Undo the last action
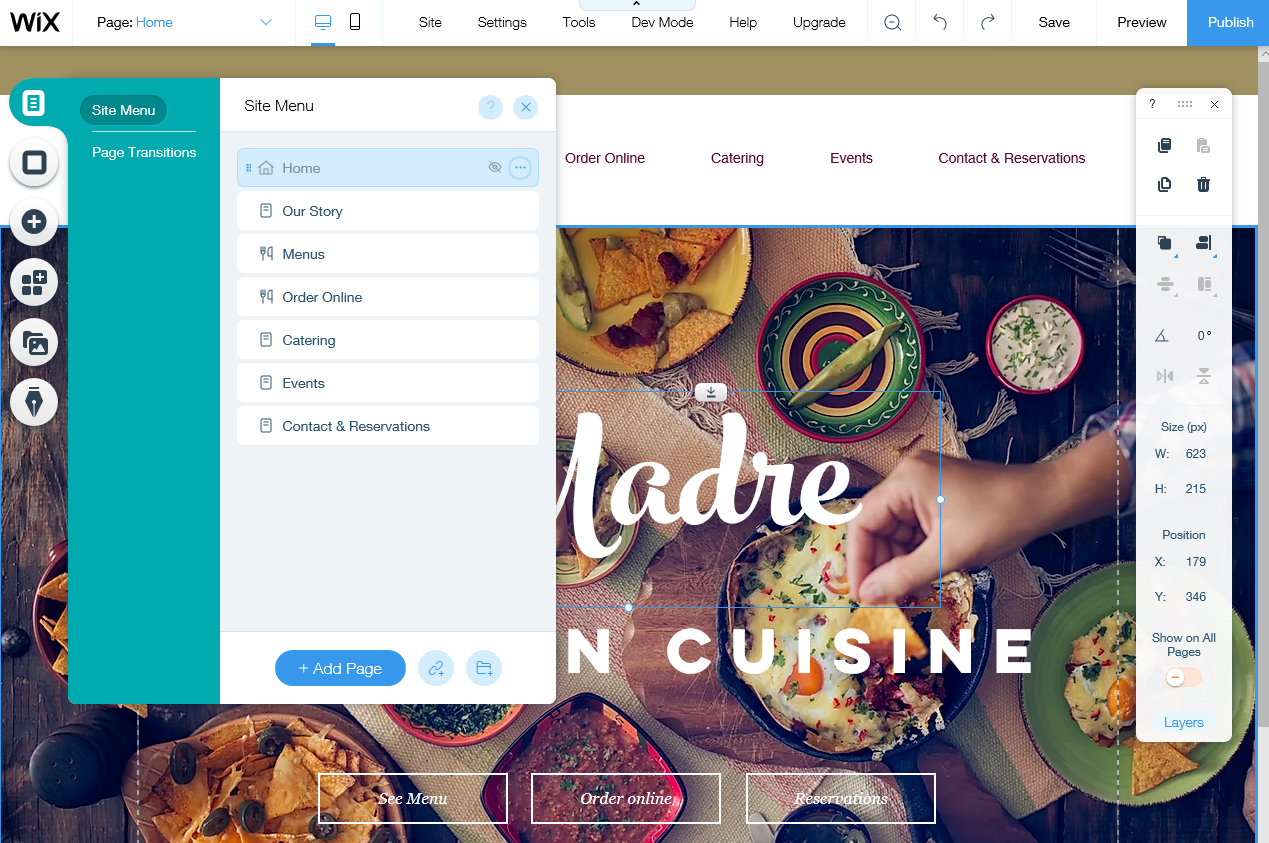 pos(940,22)
